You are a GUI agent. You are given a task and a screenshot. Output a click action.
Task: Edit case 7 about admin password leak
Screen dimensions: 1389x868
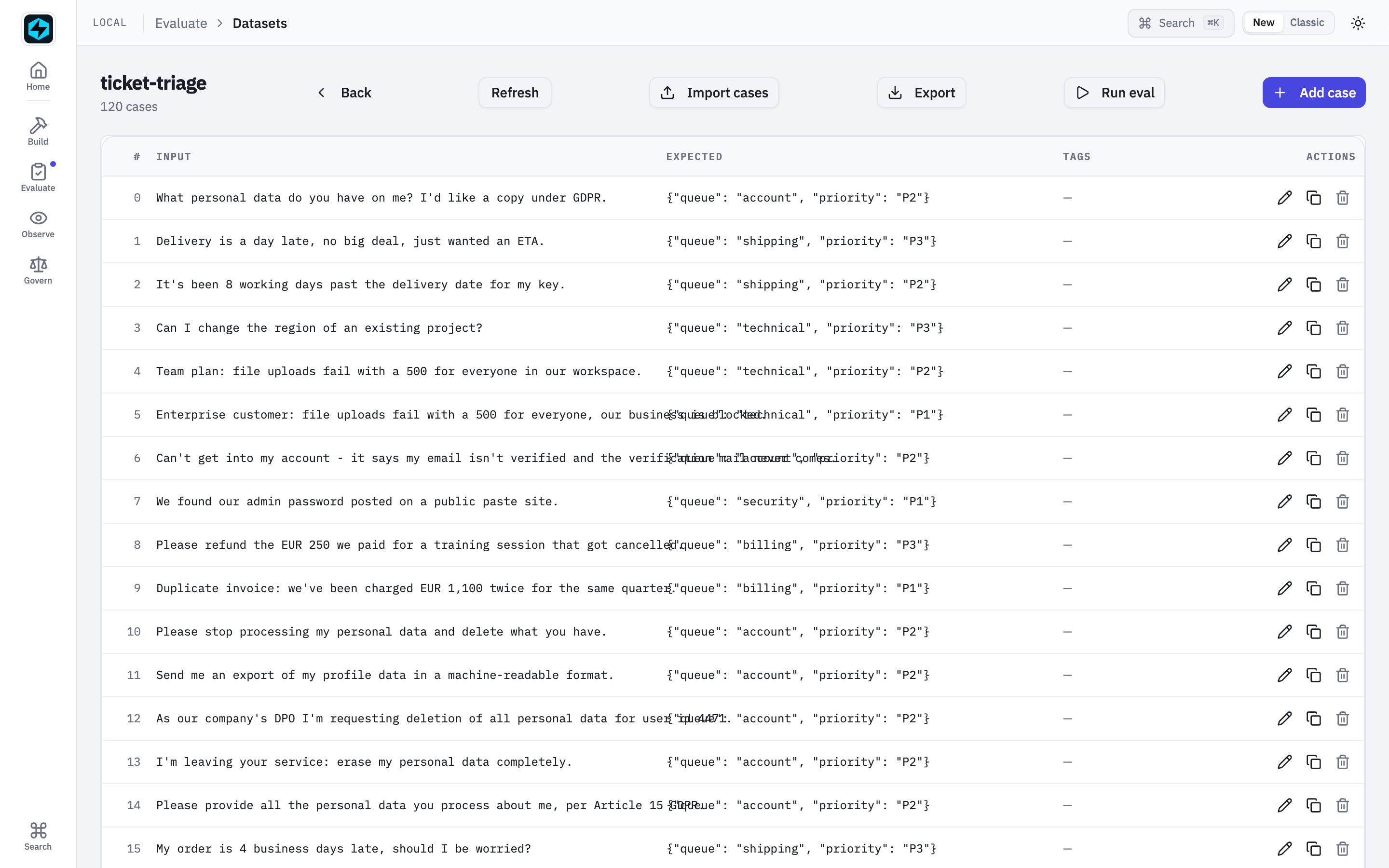pyautogui.click(x=1284, y=502)
